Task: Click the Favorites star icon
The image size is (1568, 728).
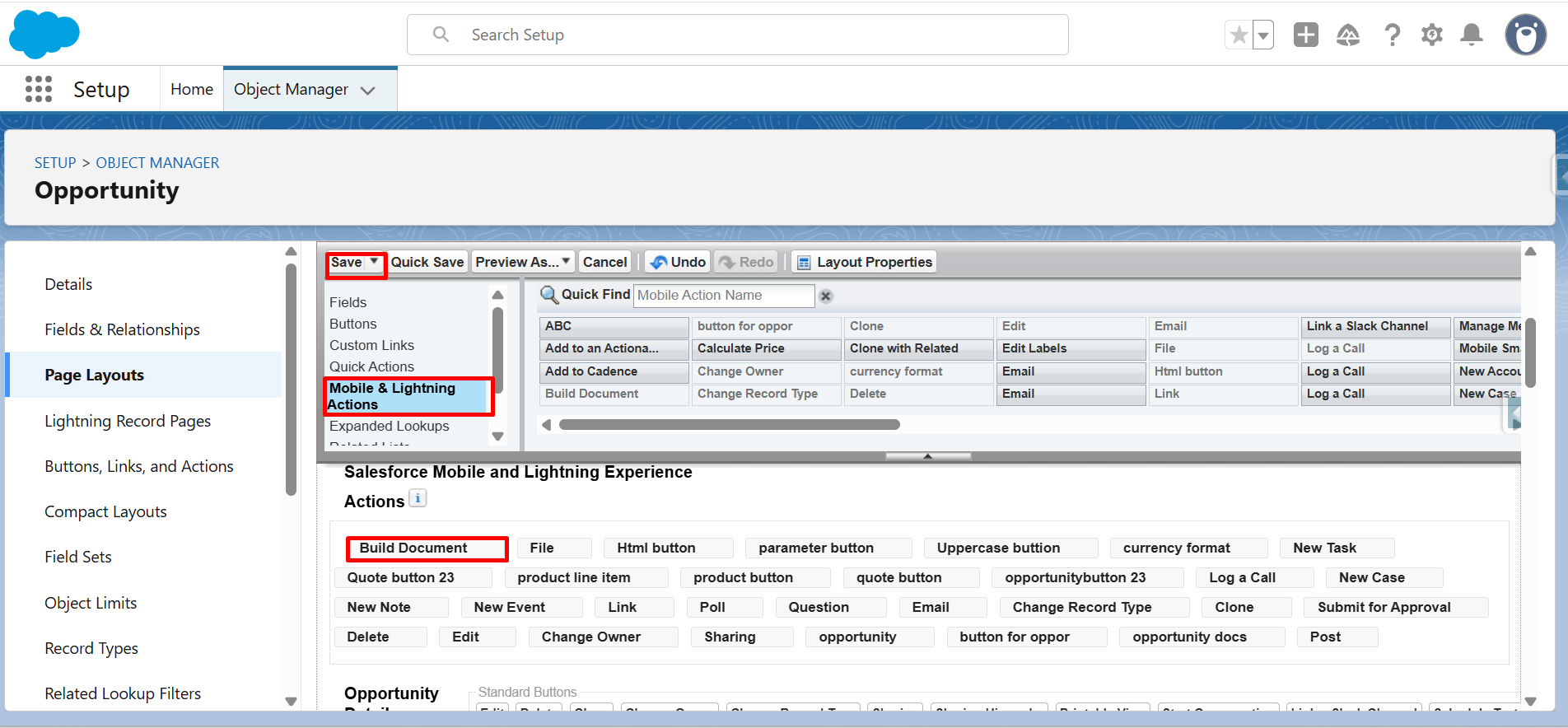Action: point(1239,35)
